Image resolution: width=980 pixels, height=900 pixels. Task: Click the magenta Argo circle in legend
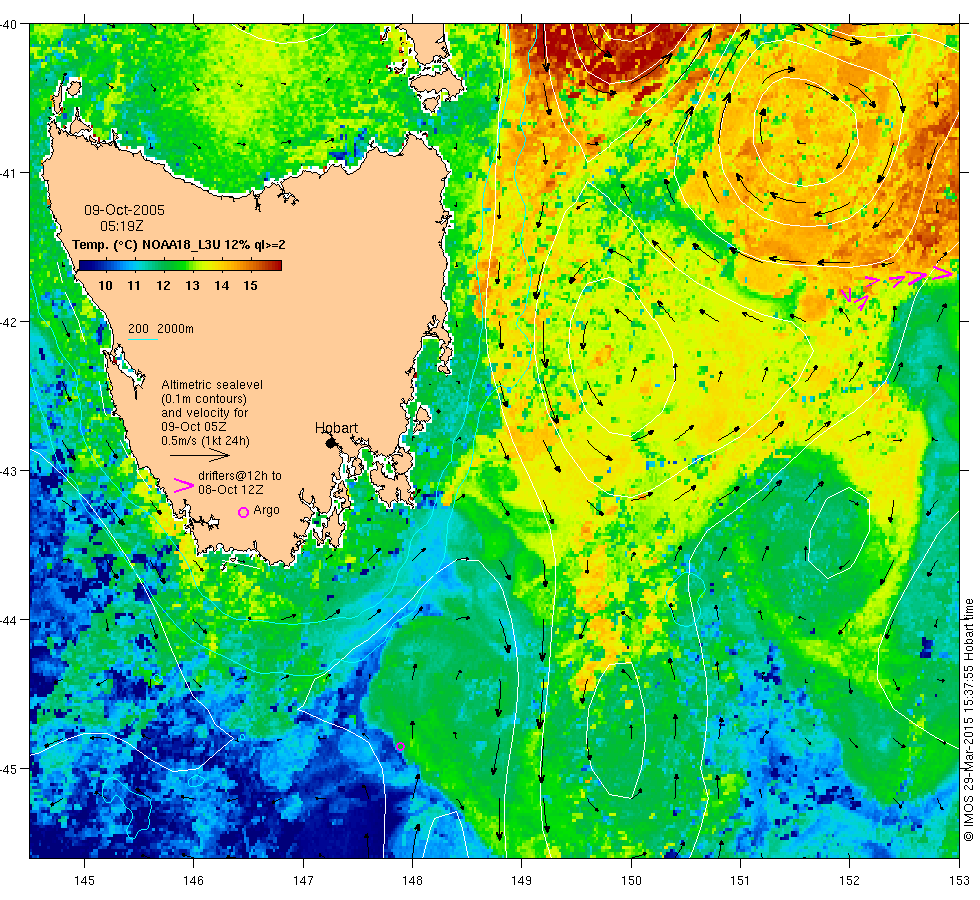[x=244, y=512]
